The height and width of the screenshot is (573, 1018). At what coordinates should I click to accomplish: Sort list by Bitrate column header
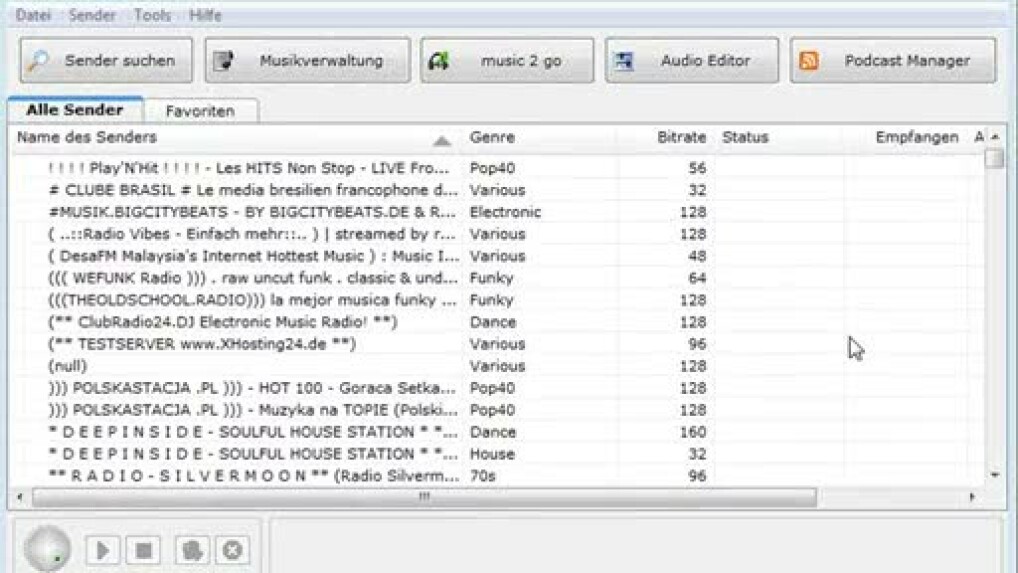tap(681, 138)
